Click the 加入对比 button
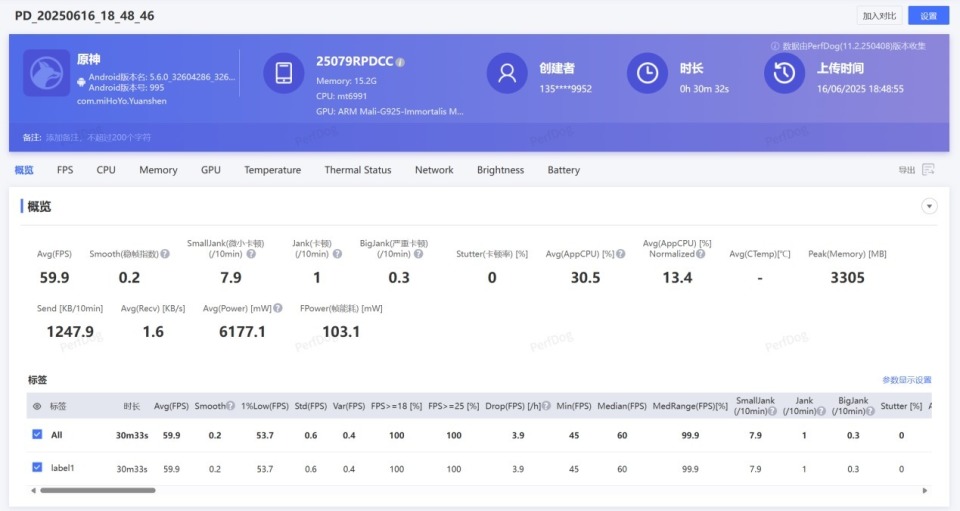 point(879,16)
